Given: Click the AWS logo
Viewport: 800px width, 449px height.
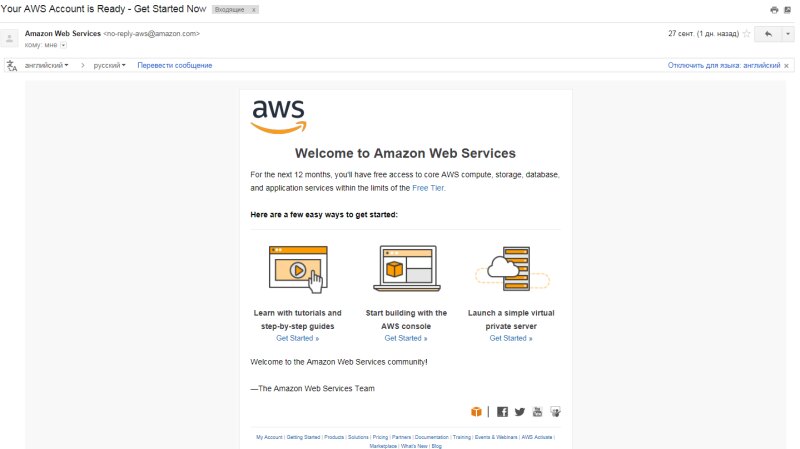Looking at the screenshot, I should (x=278, y=115).
